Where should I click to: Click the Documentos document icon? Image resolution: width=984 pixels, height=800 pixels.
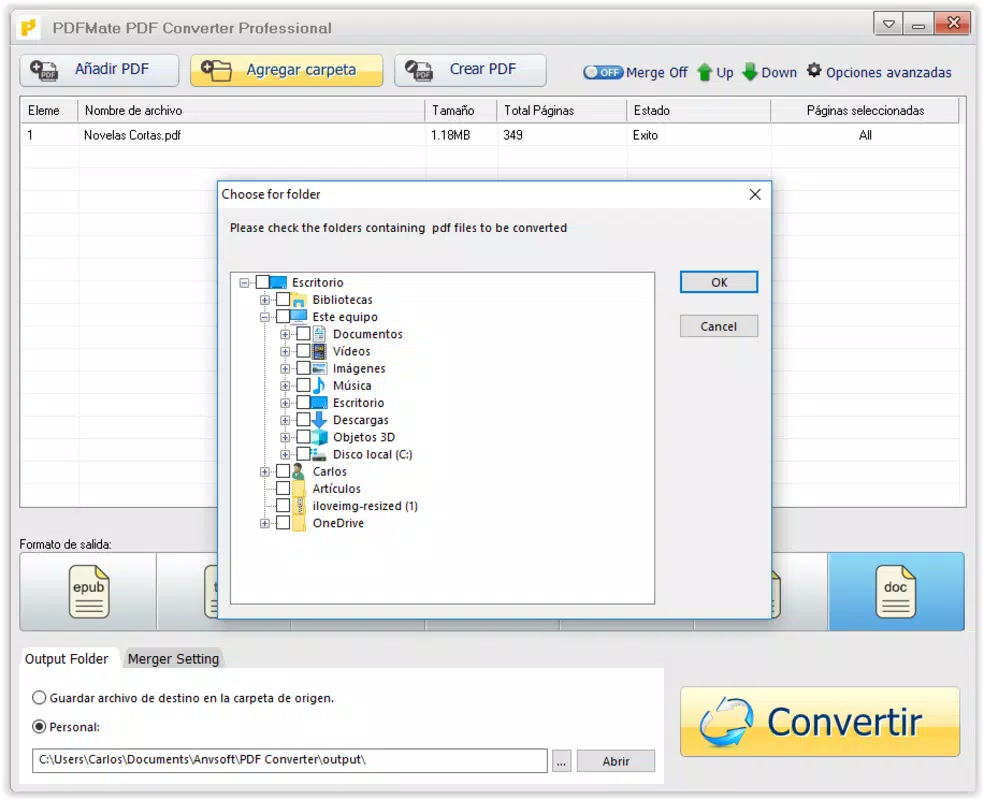tap(319, 334)
